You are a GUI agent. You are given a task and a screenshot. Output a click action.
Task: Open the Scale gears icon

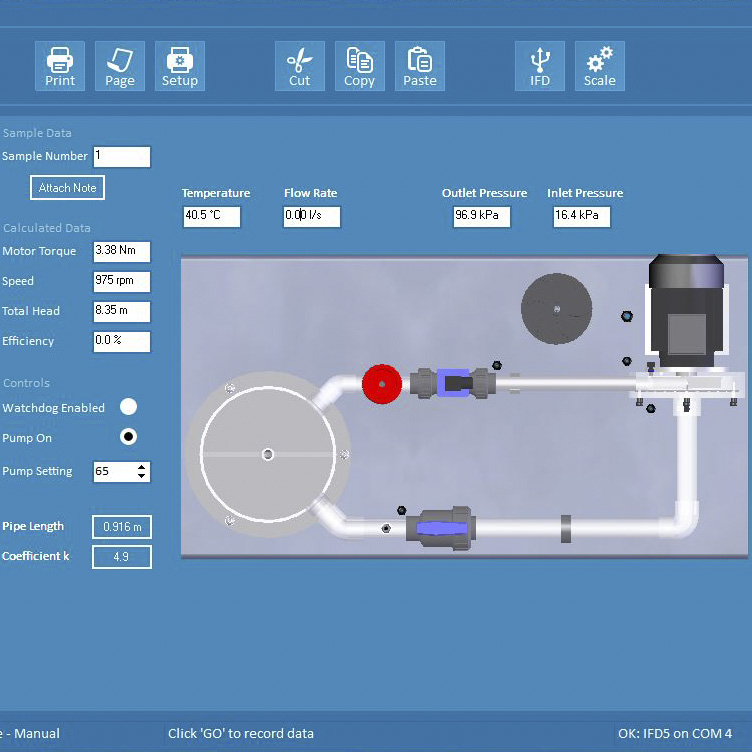(x=600, y=66)
